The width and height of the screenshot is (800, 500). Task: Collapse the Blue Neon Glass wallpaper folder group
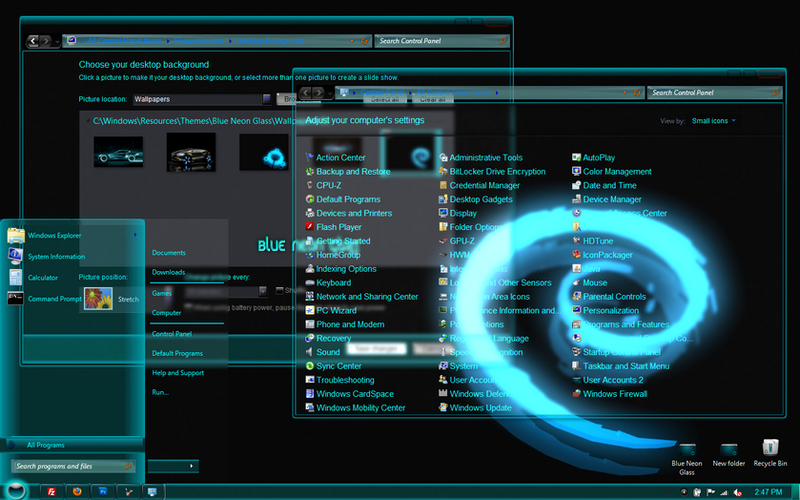88,121
